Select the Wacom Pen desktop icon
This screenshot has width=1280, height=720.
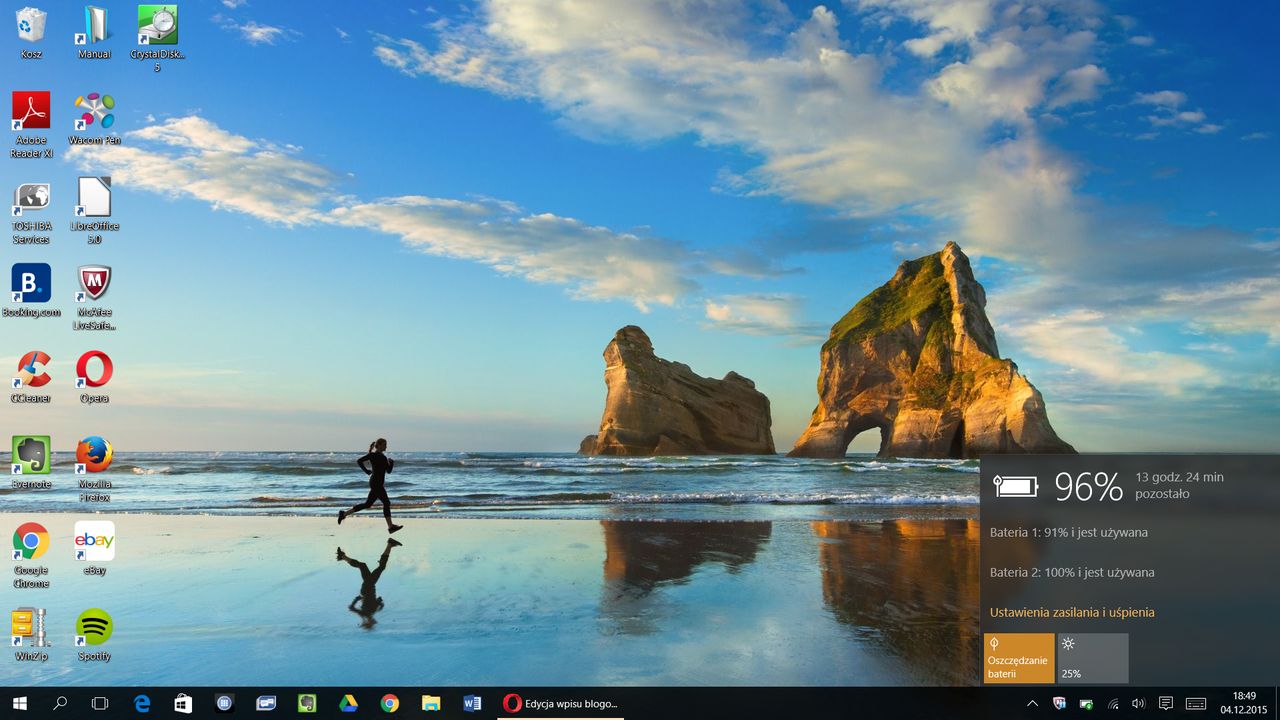point(94,119)
